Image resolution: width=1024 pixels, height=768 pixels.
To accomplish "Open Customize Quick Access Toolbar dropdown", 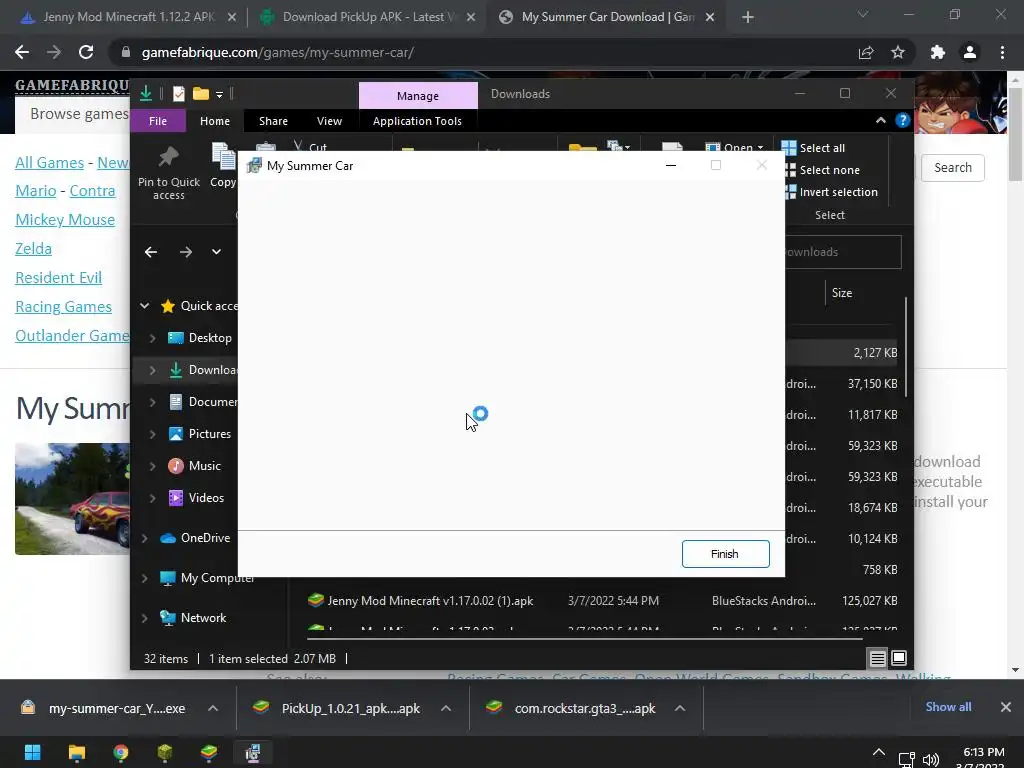I will point(219,95).
